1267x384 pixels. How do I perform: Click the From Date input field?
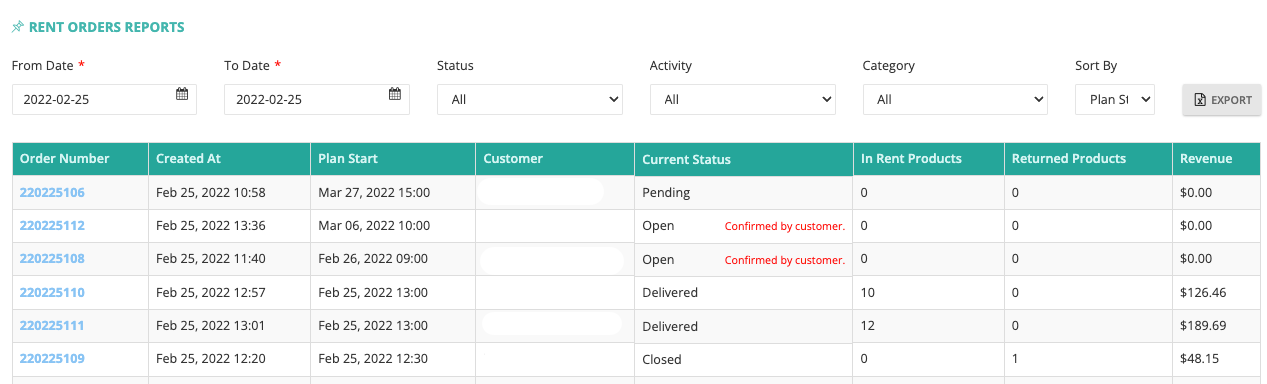(x=104, y=99)
